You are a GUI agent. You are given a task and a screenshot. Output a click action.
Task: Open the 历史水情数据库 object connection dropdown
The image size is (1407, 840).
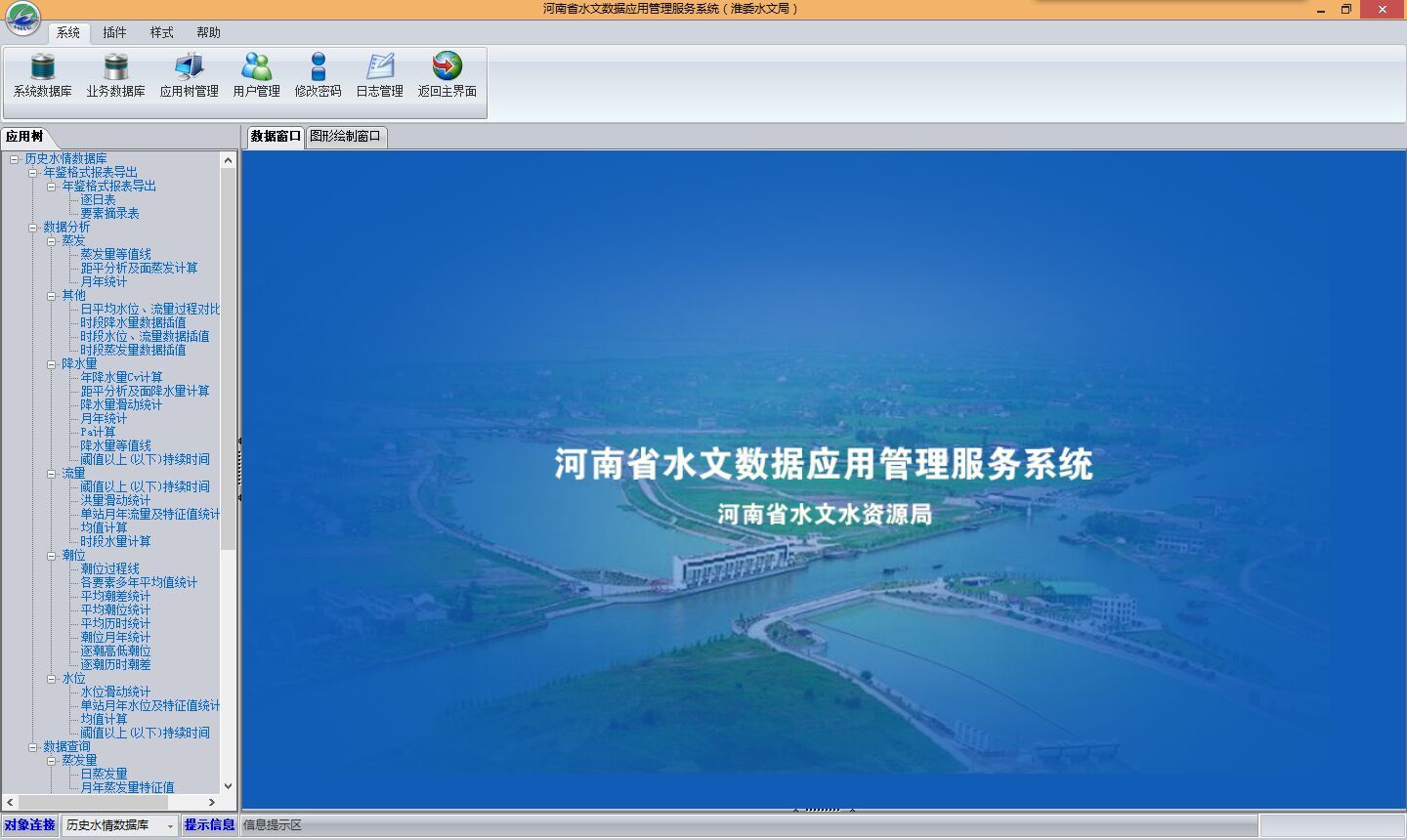pyautogui.click(x=169, y=826)
